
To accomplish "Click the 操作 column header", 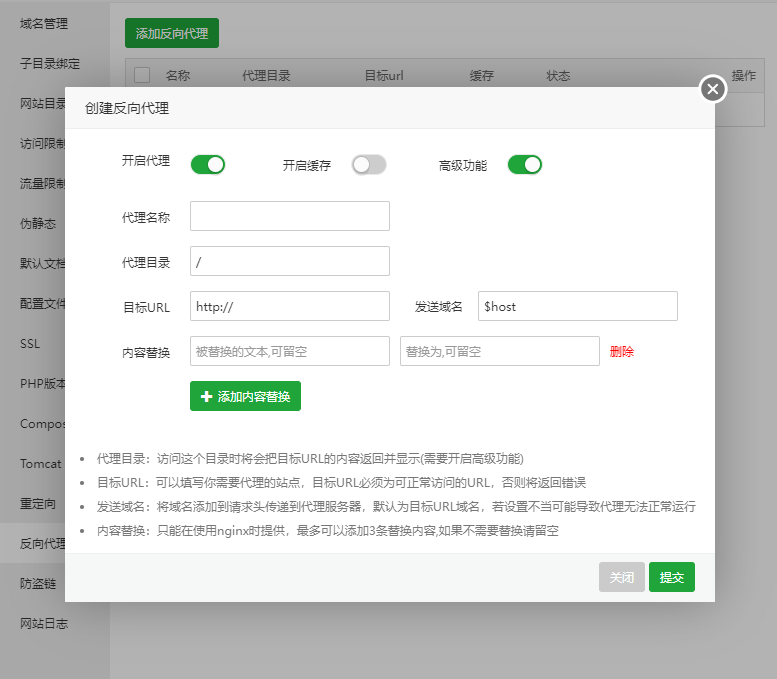I will pos(744,75).
